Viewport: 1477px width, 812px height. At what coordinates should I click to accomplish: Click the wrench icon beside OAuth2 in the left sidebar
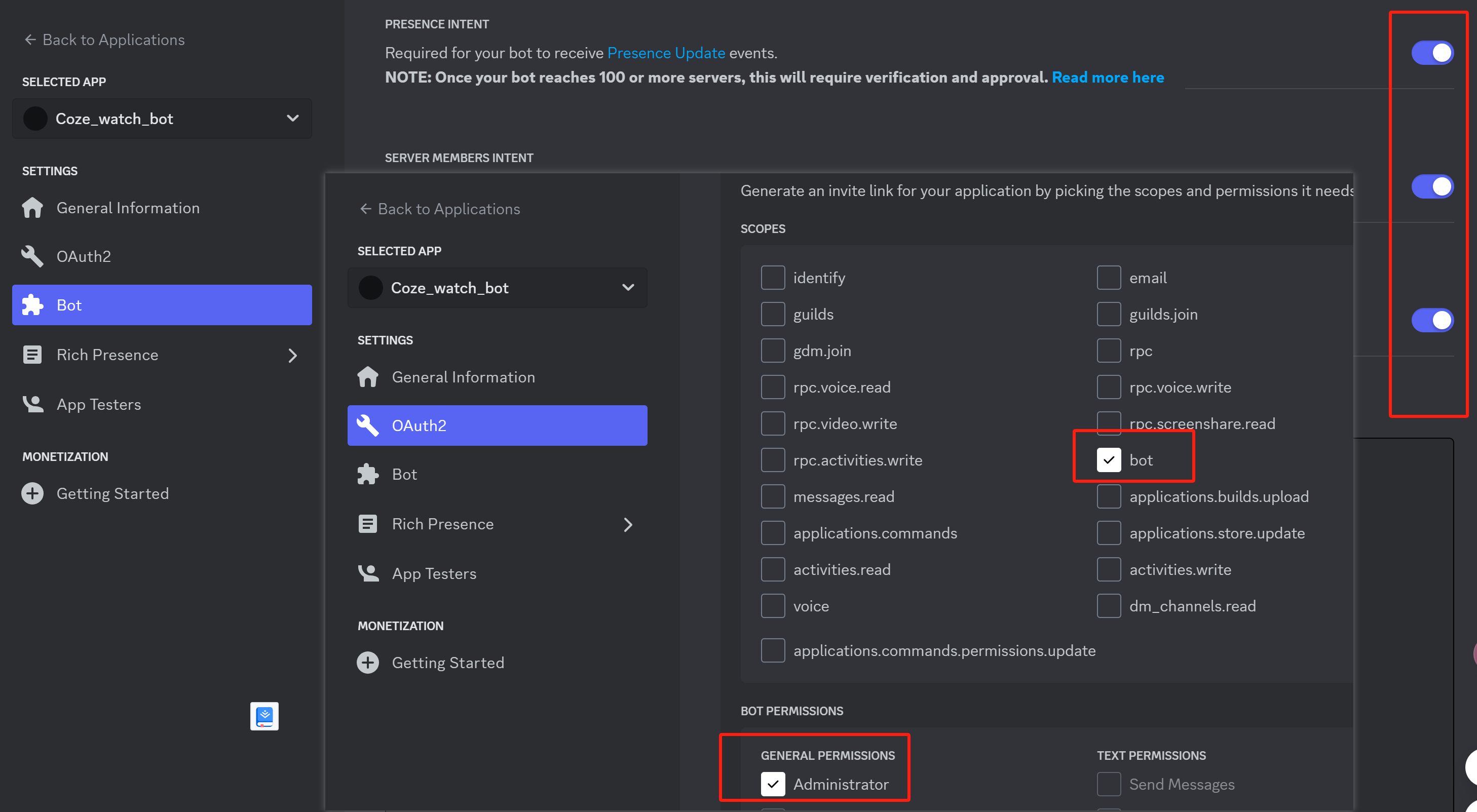(x=33, y=257)
